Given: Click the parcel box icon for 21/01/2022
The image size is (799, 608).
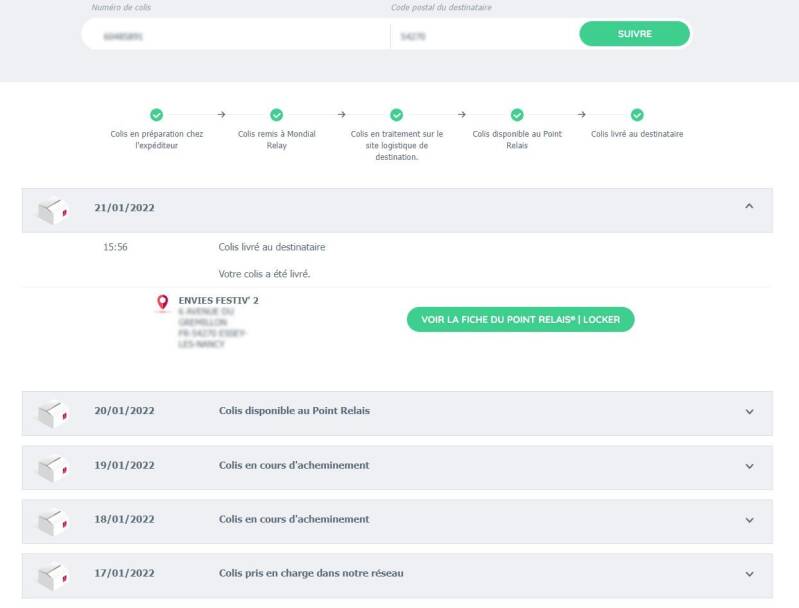Looking at the screenshot, I should coord(53,210).
